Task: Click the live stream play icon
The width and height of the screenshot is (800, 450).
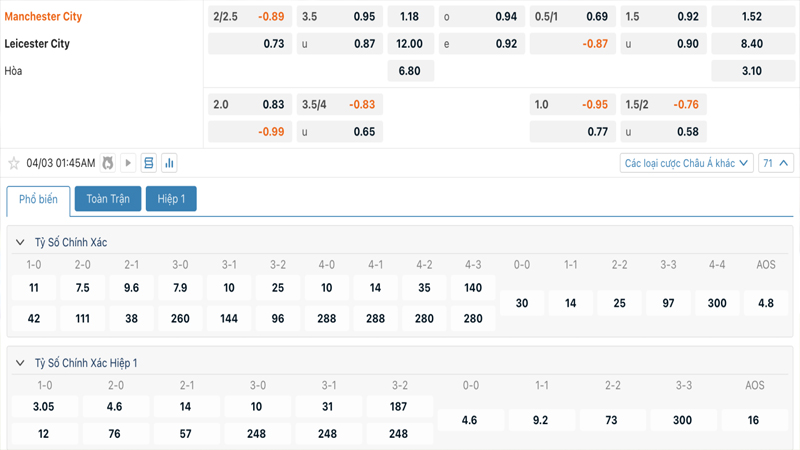Action: tap(128, 163)
